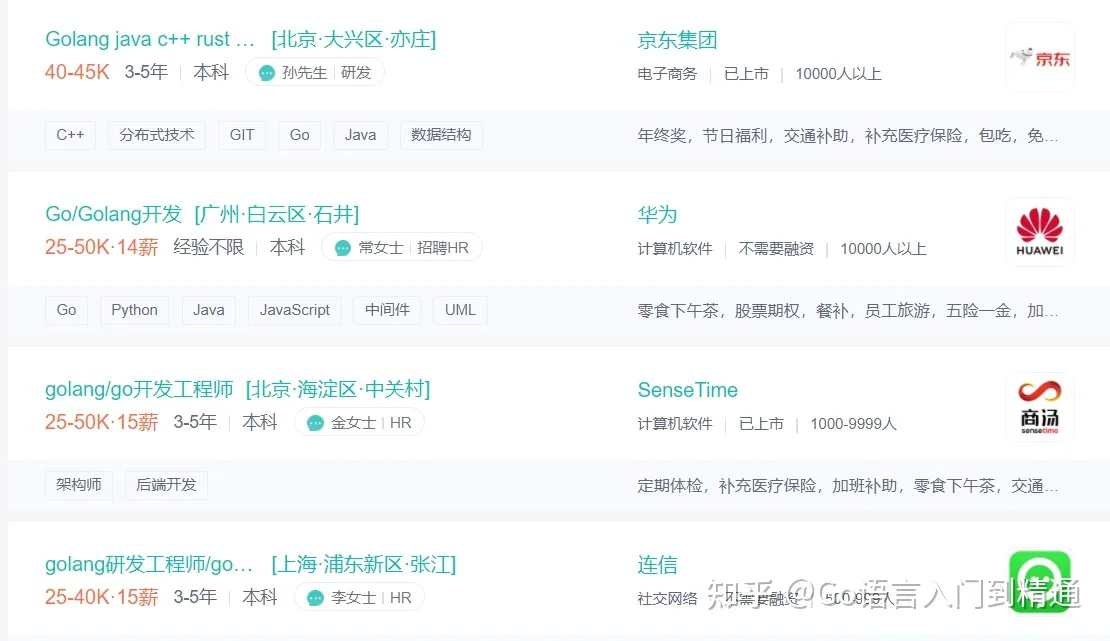The width and height of the screenshot is (1110, 641).
Task: Click the JD.com company logo
Action: [x=1039, y=57]
